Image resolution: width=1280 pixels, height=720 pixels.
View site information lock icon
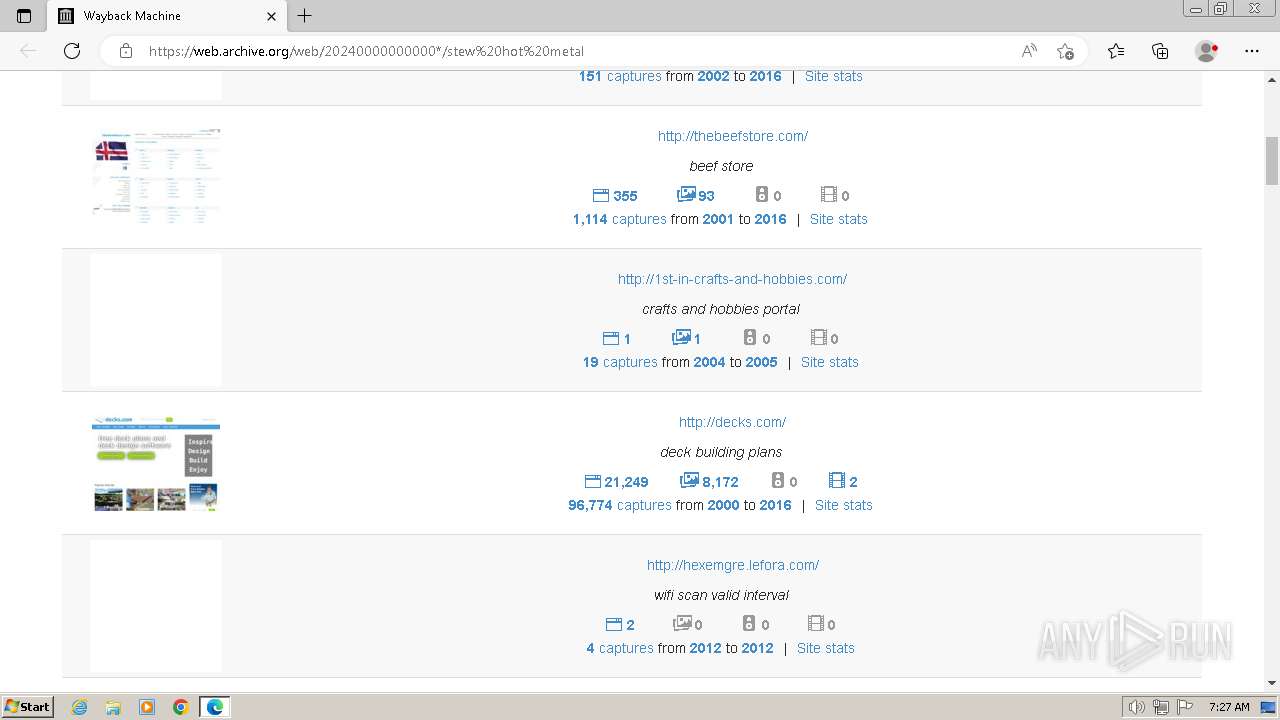tap(126, 51)
